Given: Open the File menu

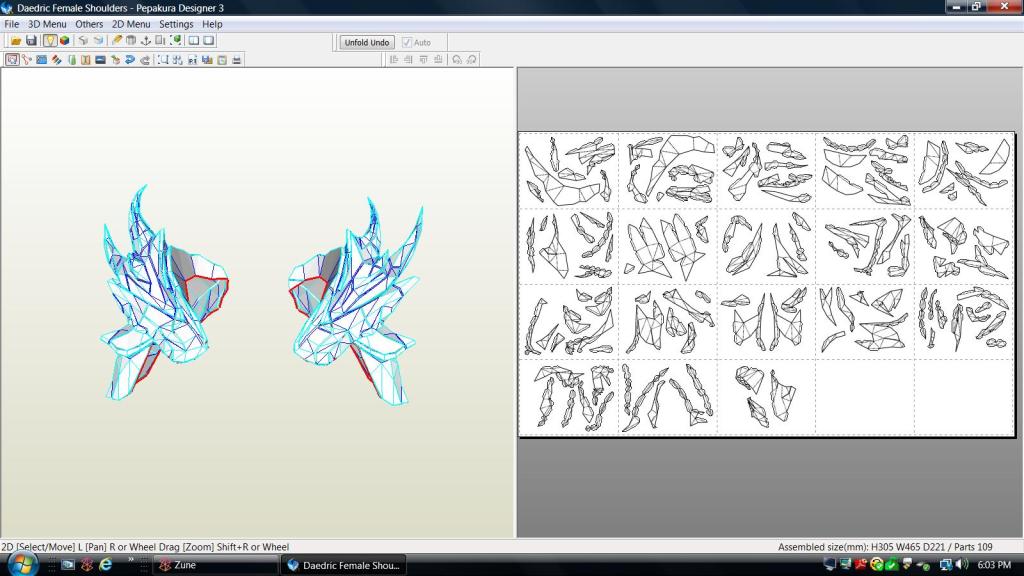Looking at the screenshot, I should click(x=12, y=24).
